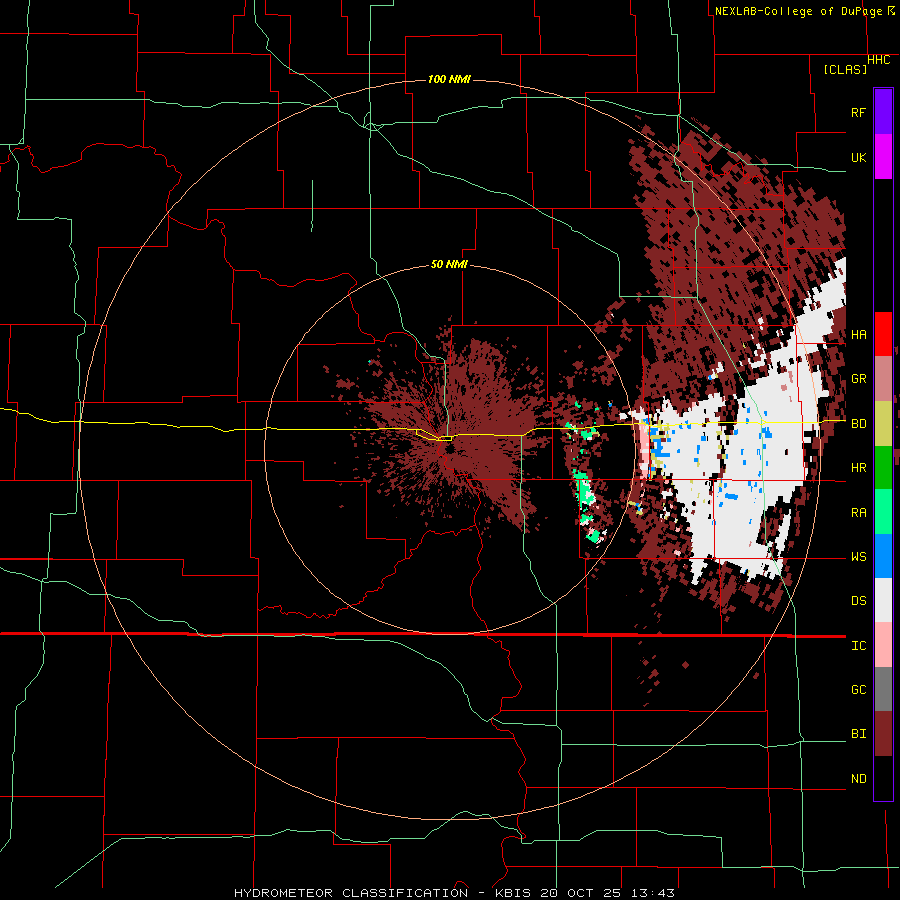Click the 'KBIS' radar site identifier
Screen dimensions: 900x900
(x=511, y=893)
